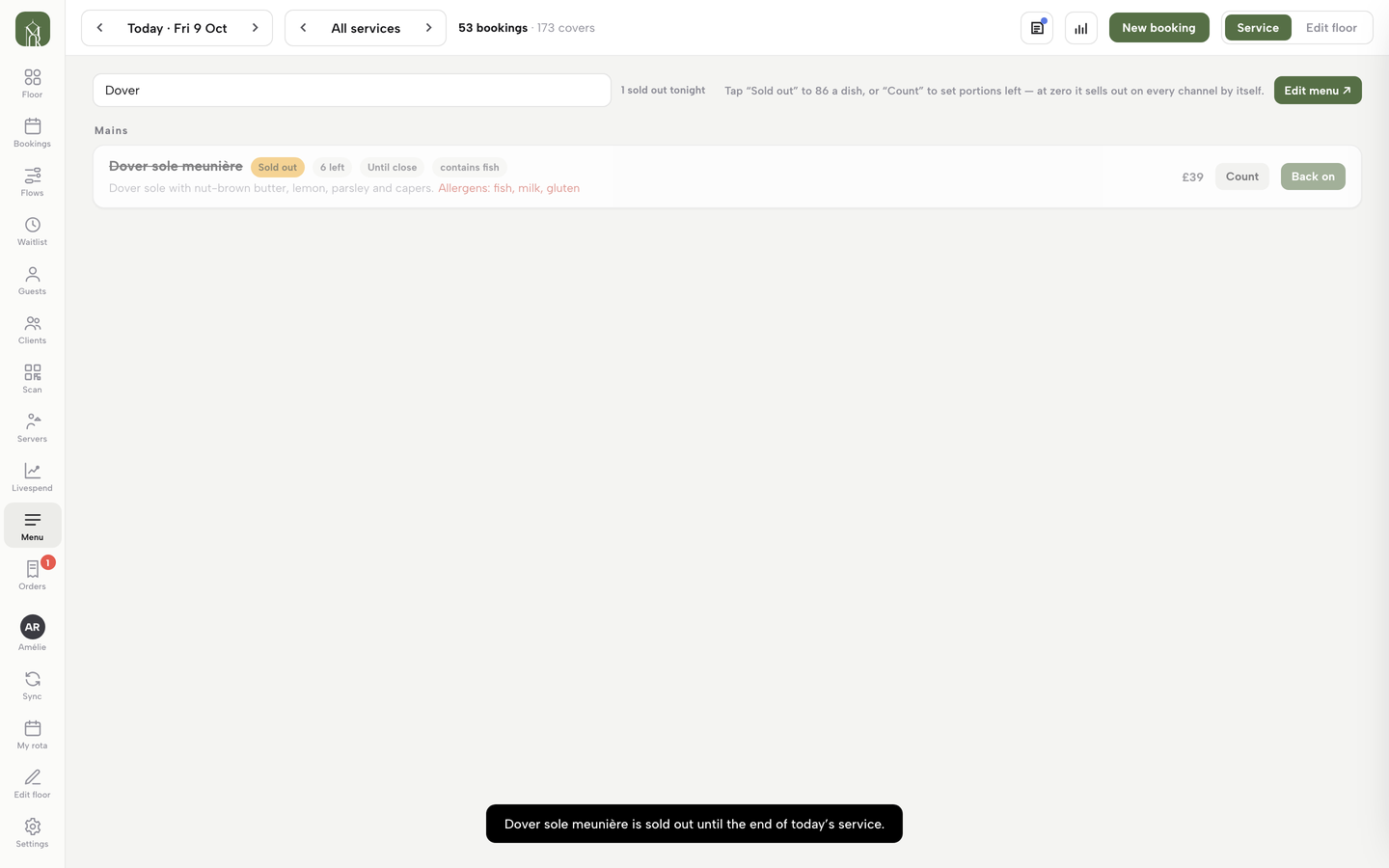
Task: Click the 6 left badge
Action: pos(332,168)
